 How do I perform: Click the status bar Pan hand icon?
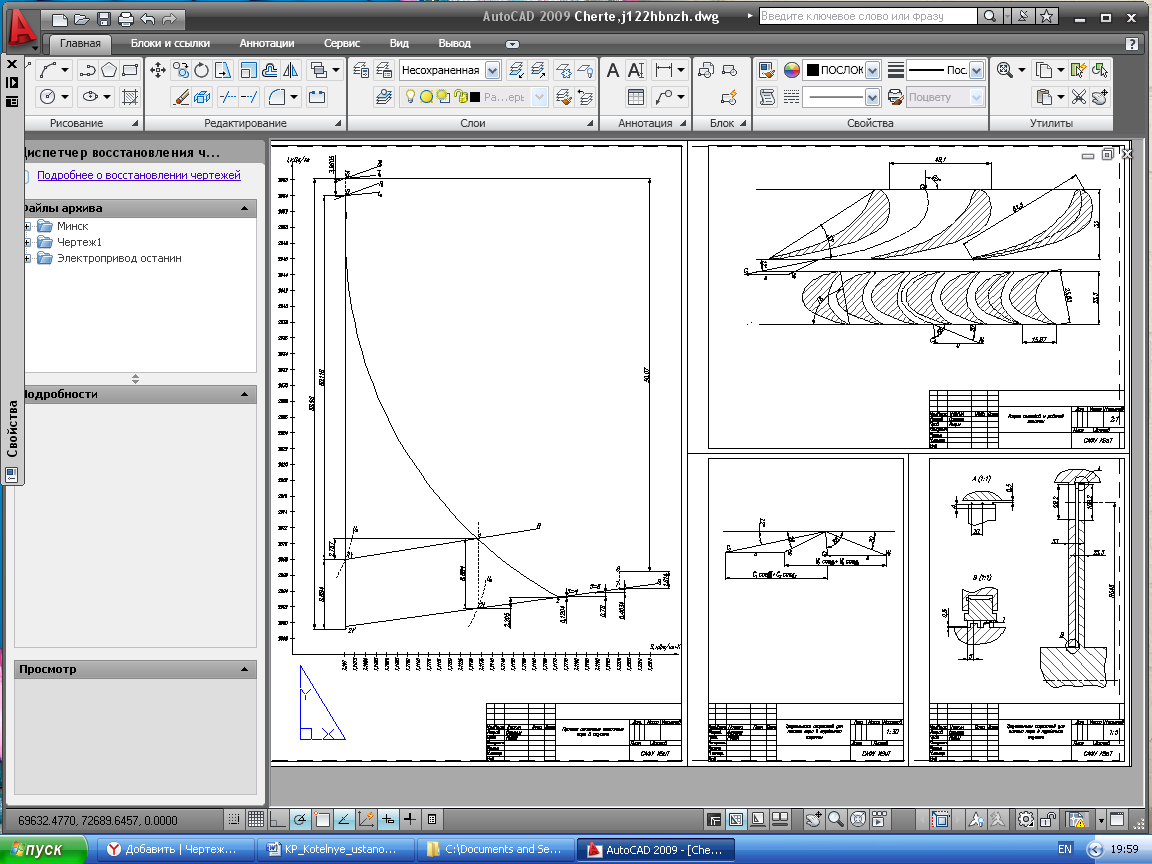[813, 819]
